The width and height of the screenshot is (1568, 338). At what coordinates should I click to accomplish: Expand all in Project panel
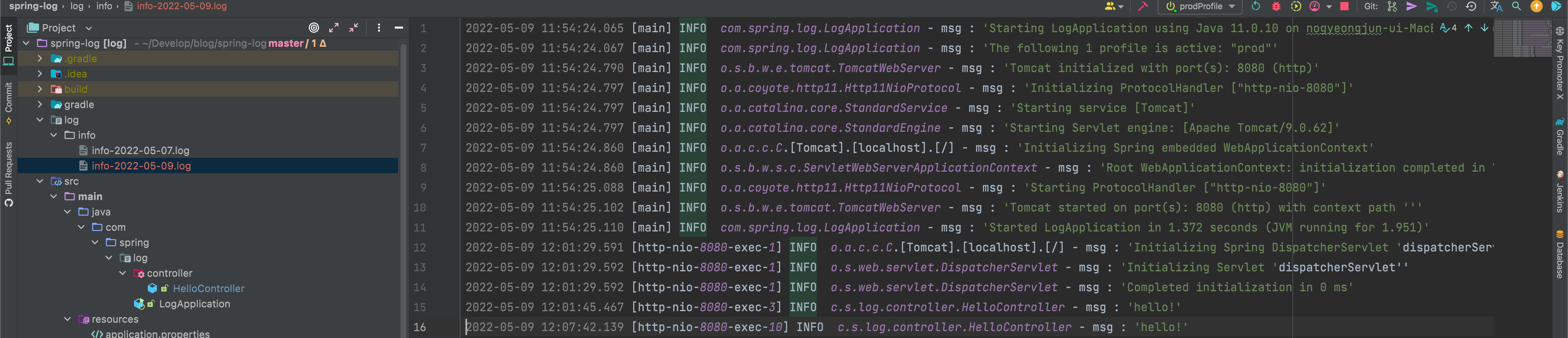point(333,28)
